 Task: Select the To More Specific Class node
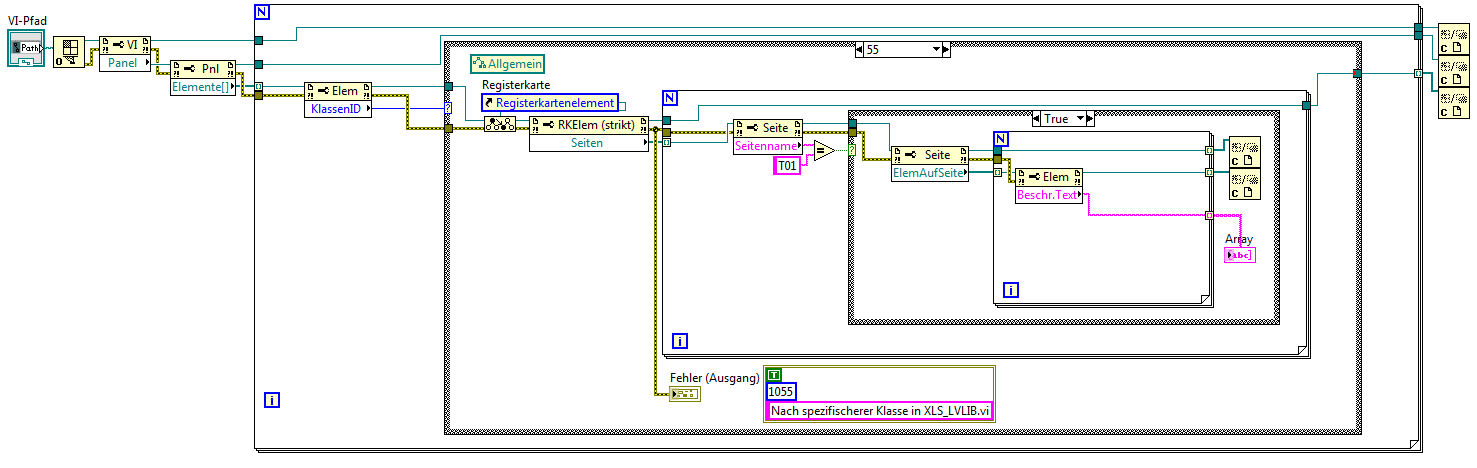(500, 125)
